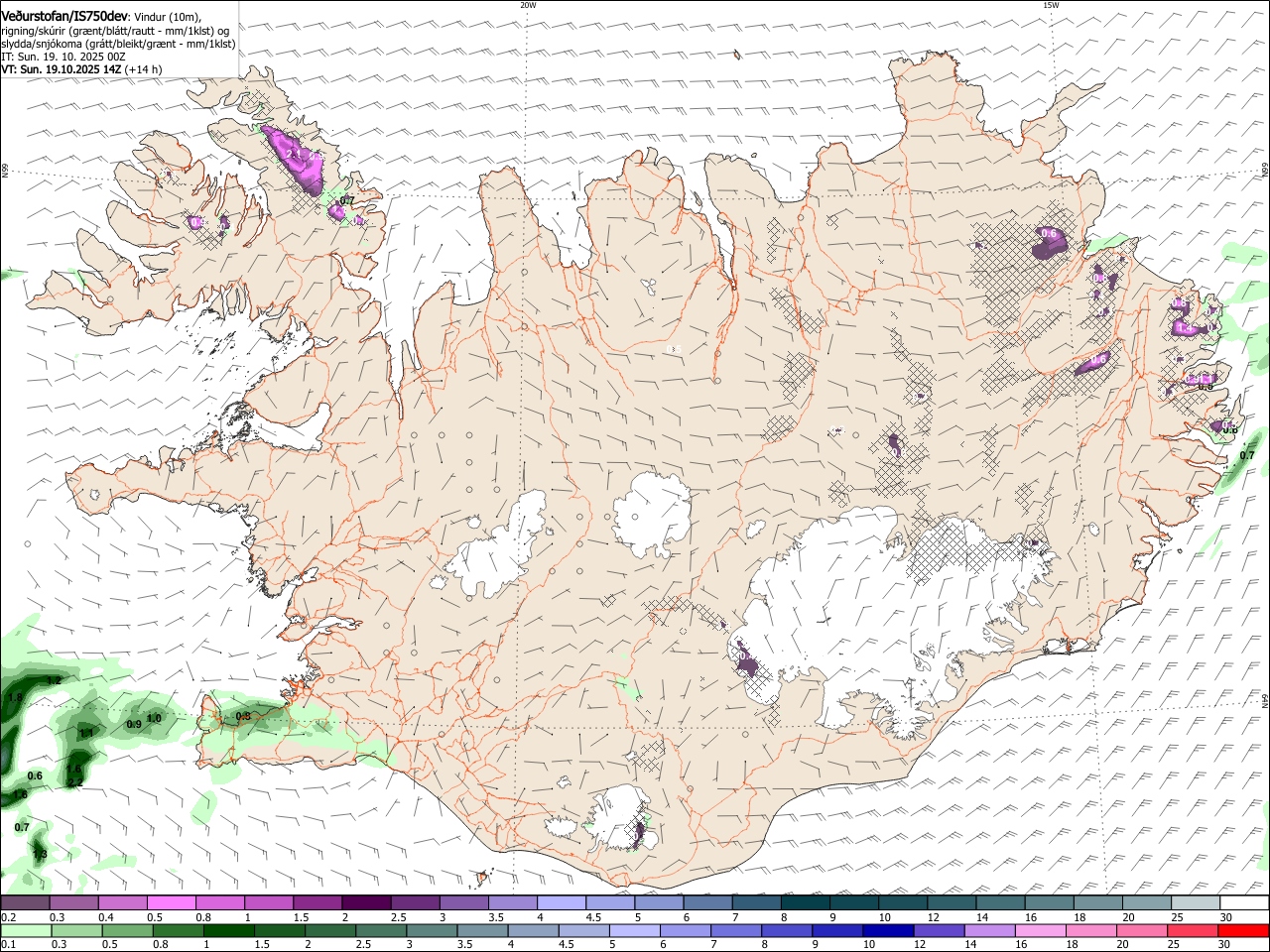The image size is (1270, 952).
Task: Click the 1.1 rain value label
Action: point(86,733)
